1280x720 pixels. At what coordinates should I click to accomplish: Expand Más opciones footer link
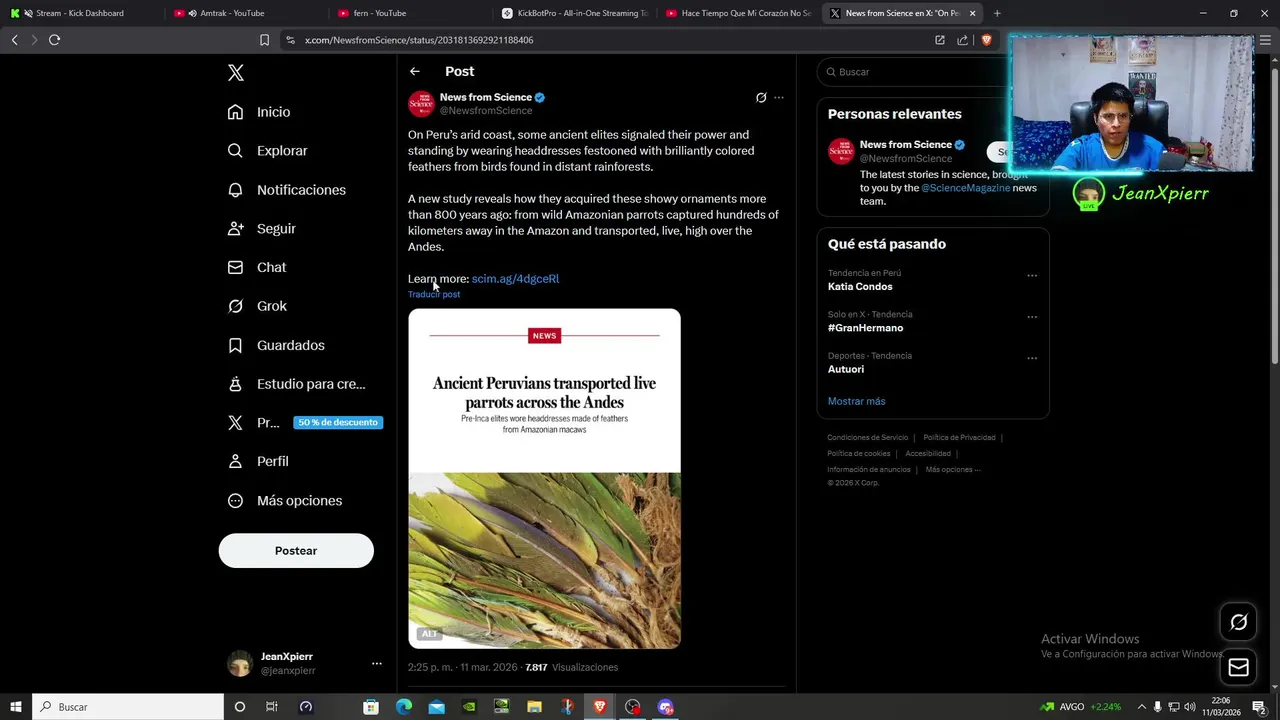pyautogui.click(x=953, y=470)
